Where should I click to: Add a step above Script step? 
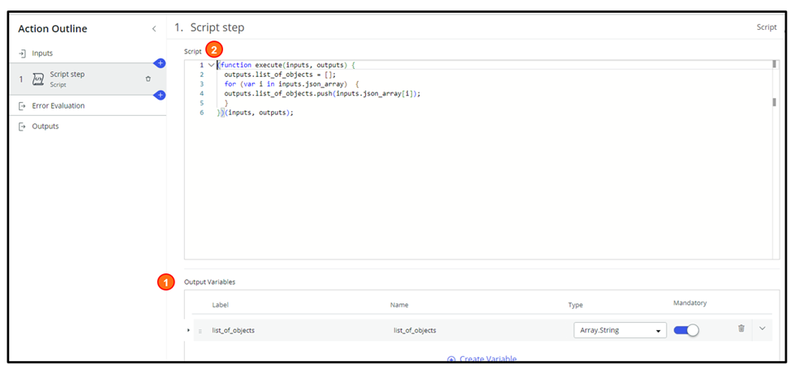[160, 63]
